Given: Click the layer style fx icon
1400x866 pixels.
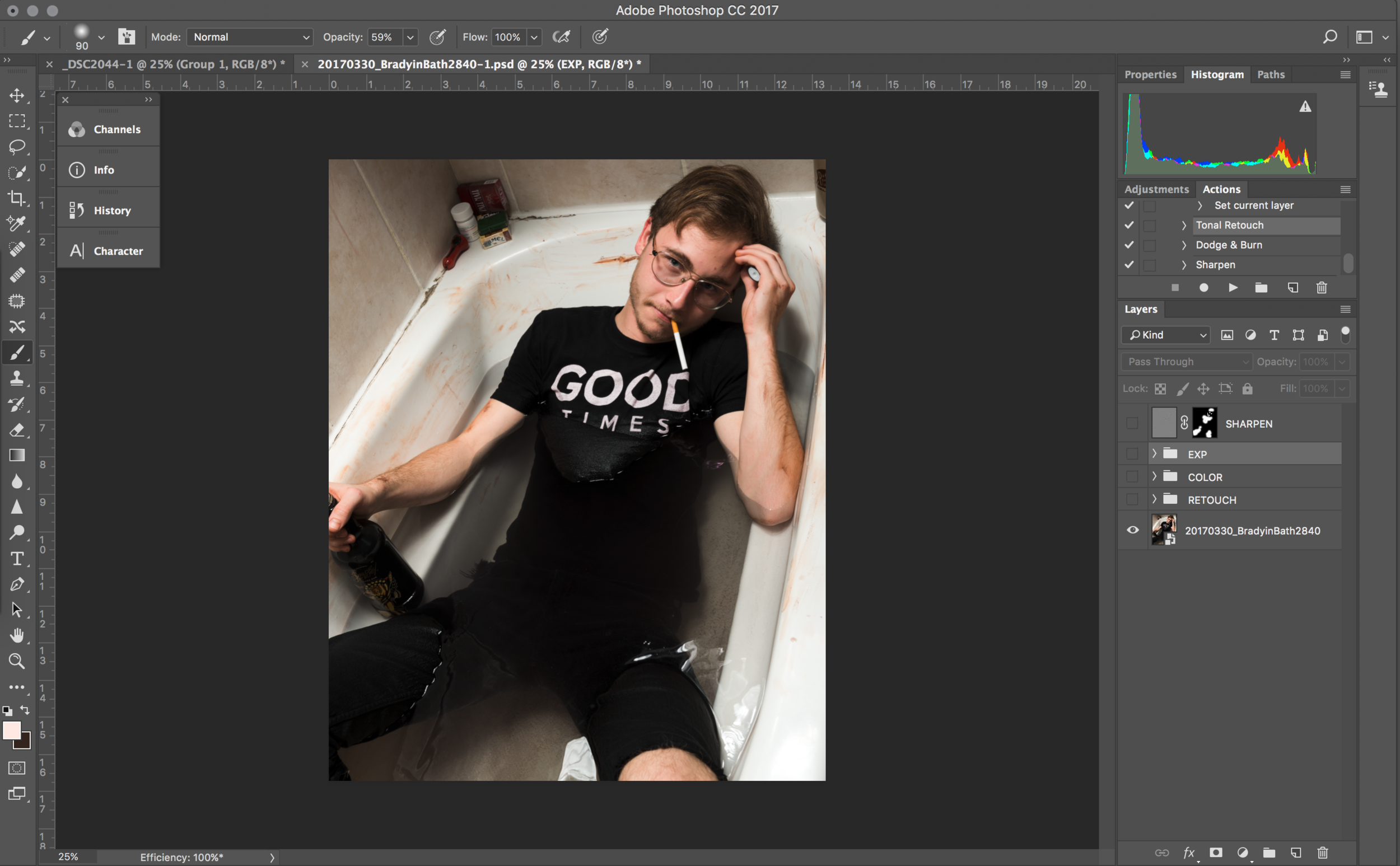Looking at the screenshot, I should click(1189, 853).
